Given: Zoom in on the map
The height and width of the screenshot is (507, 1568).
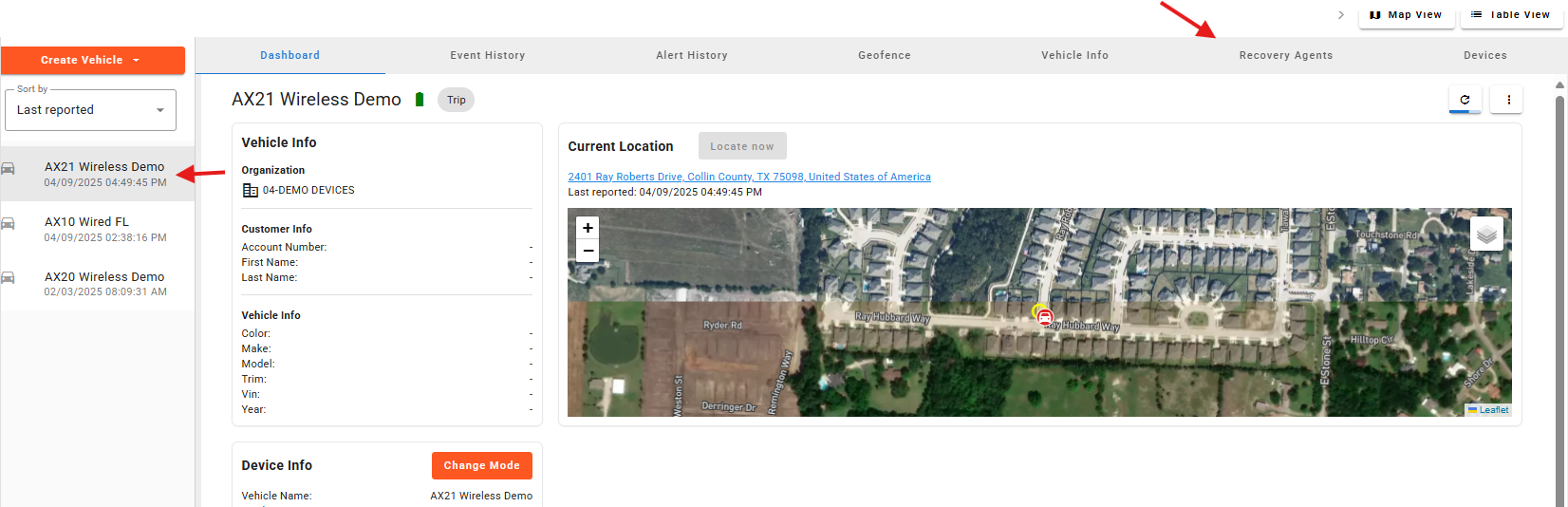Looking at the screenshot, I should pyautogui.click(x=588, y=228).
